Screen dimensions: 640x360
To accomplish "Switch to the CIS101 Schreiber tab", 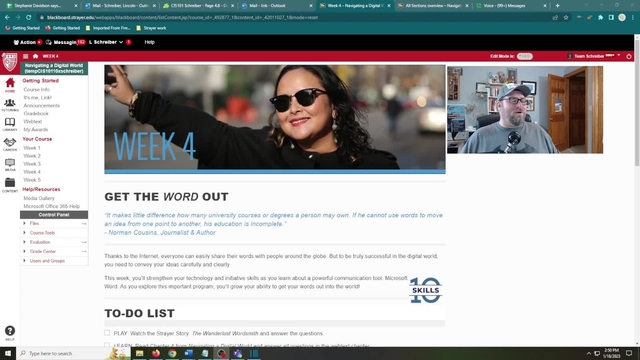I will 199,6.
